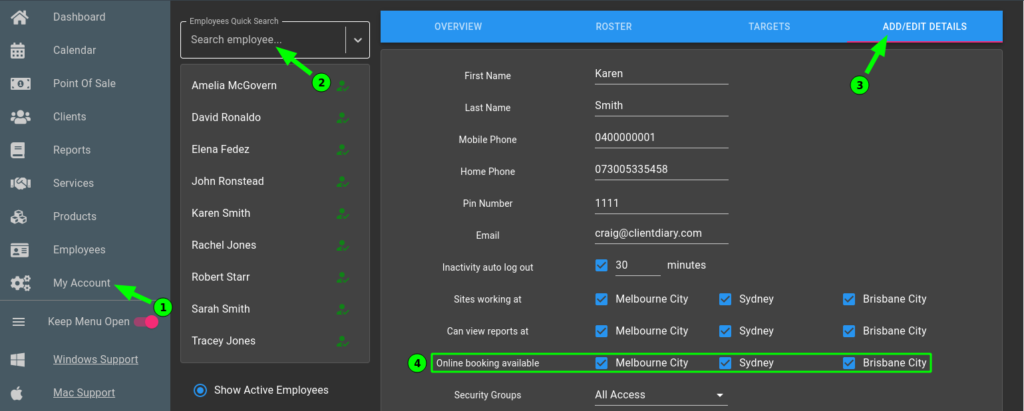Open the Windows Support link
The width and height of the screenshot is (1024, 411).
coord(95,359)
